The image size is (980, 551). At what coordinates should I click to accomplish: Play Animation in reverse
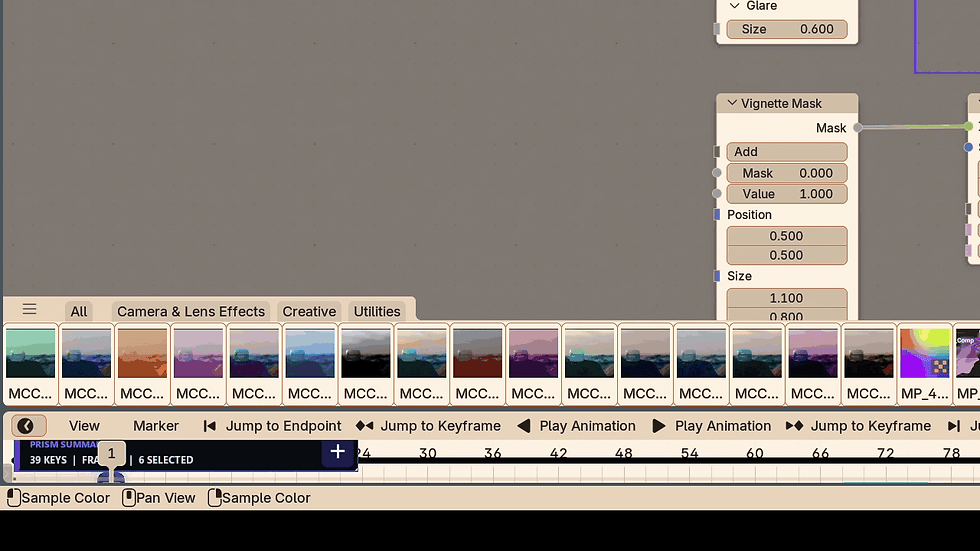click(x=576, y=426)
